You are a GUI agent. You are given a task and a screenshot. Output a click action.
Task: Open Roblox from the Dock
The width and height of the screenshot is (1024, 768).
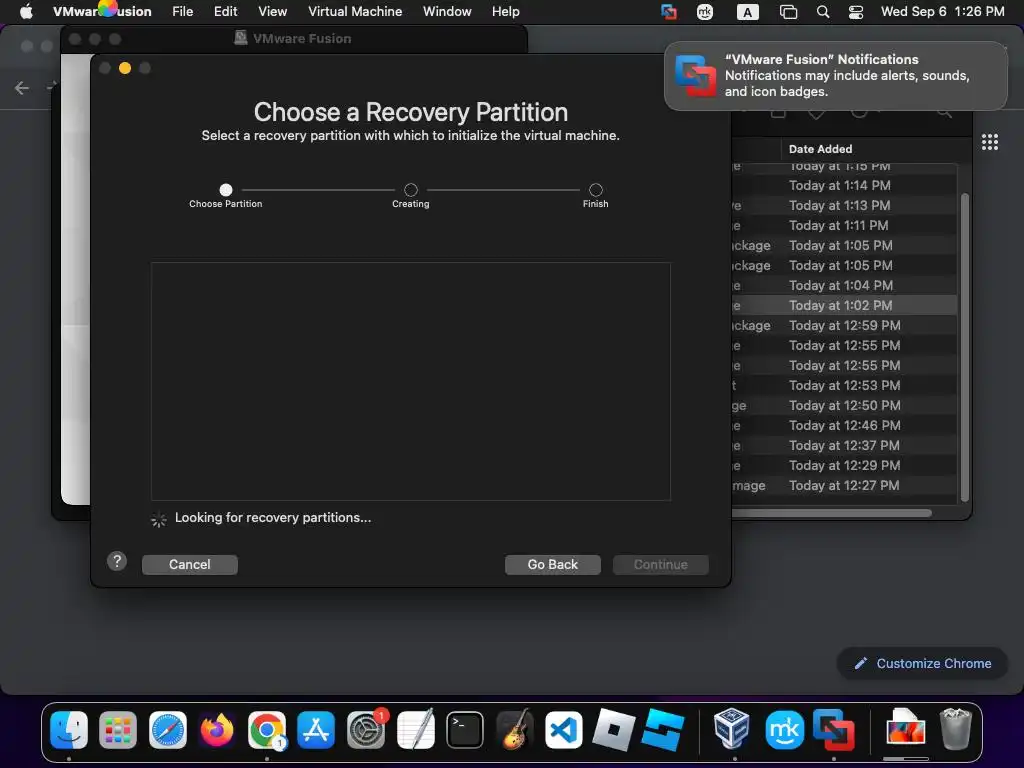[613, 729]
